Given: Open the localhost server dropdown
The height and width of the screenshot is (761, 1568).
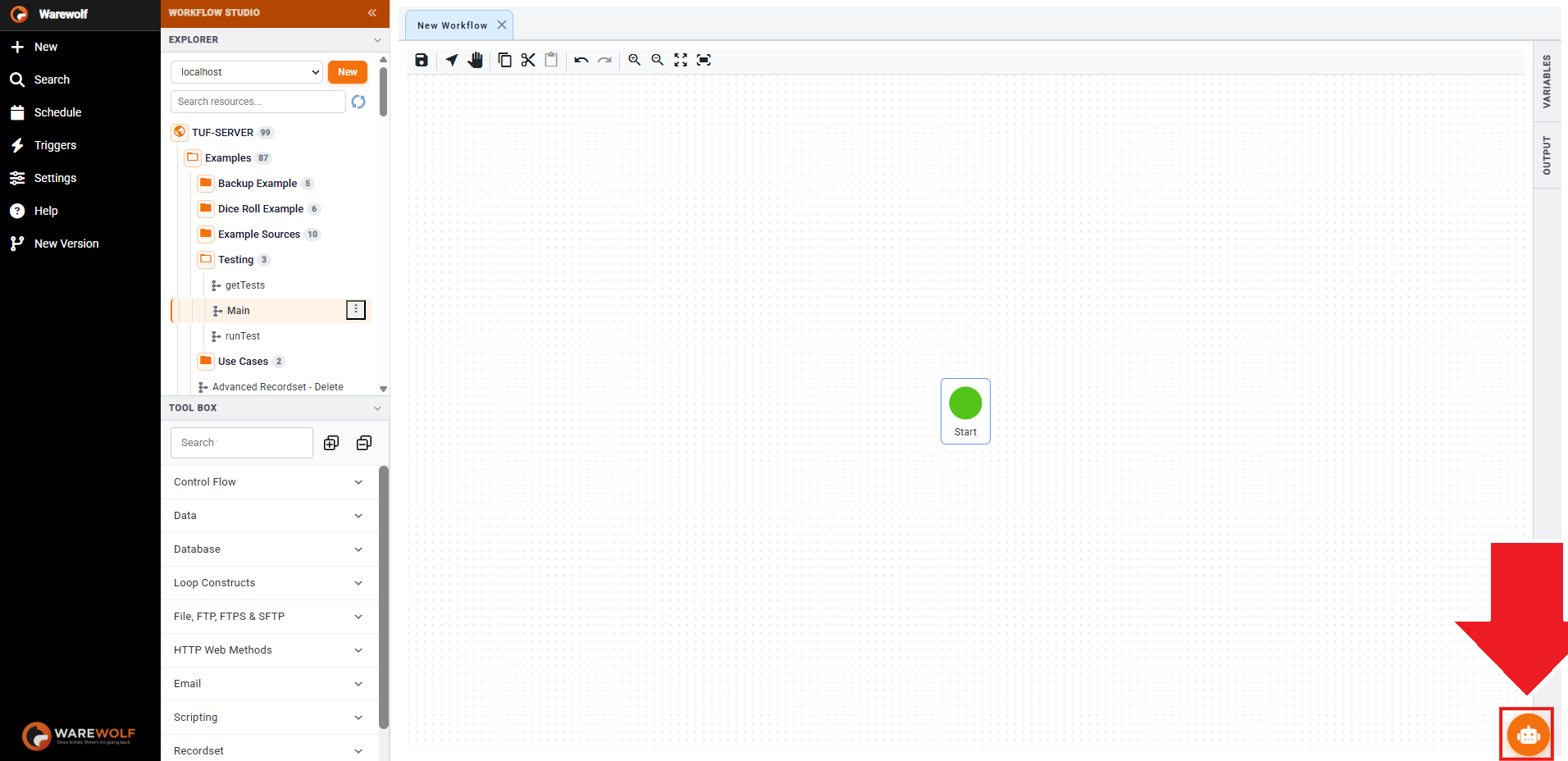Looking at the screenshot, I should [x=247, y=72].
